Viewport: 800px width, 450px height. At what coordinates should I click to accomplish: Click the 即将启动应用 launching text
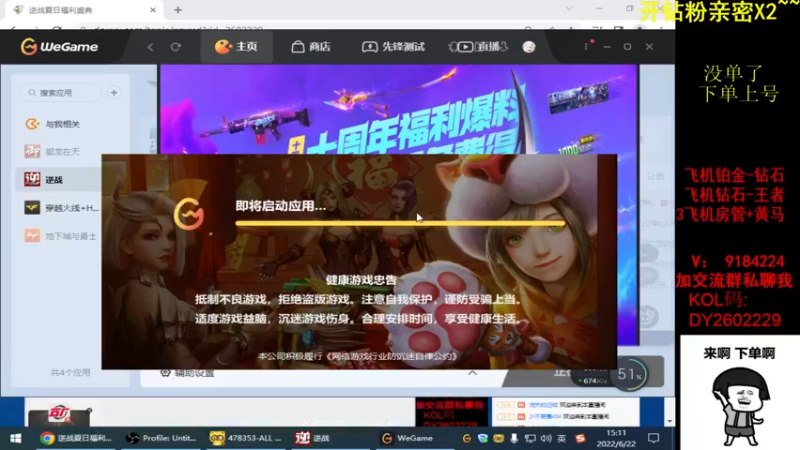(x=281, y=206)
